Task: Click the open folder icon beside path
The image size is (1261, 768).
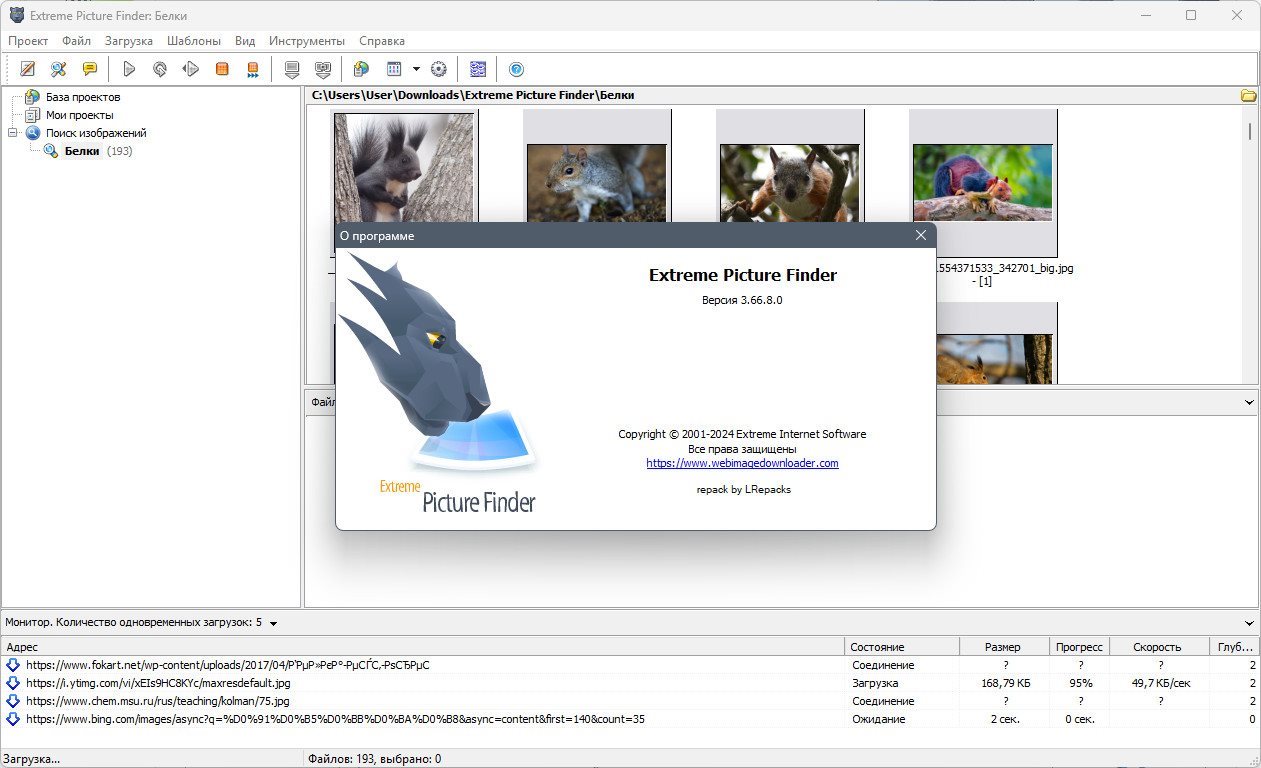Action: click(x=1248, y=96)
